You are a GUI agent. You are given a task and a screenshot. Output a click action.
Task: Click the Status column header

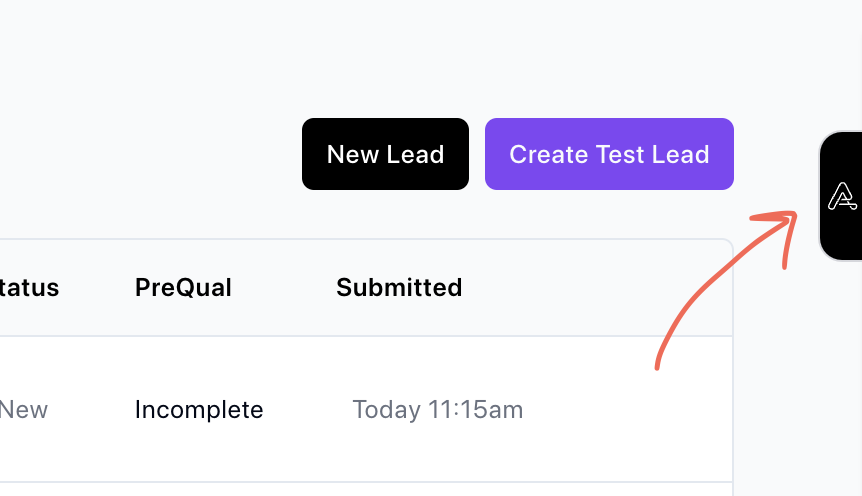(28, 288)
